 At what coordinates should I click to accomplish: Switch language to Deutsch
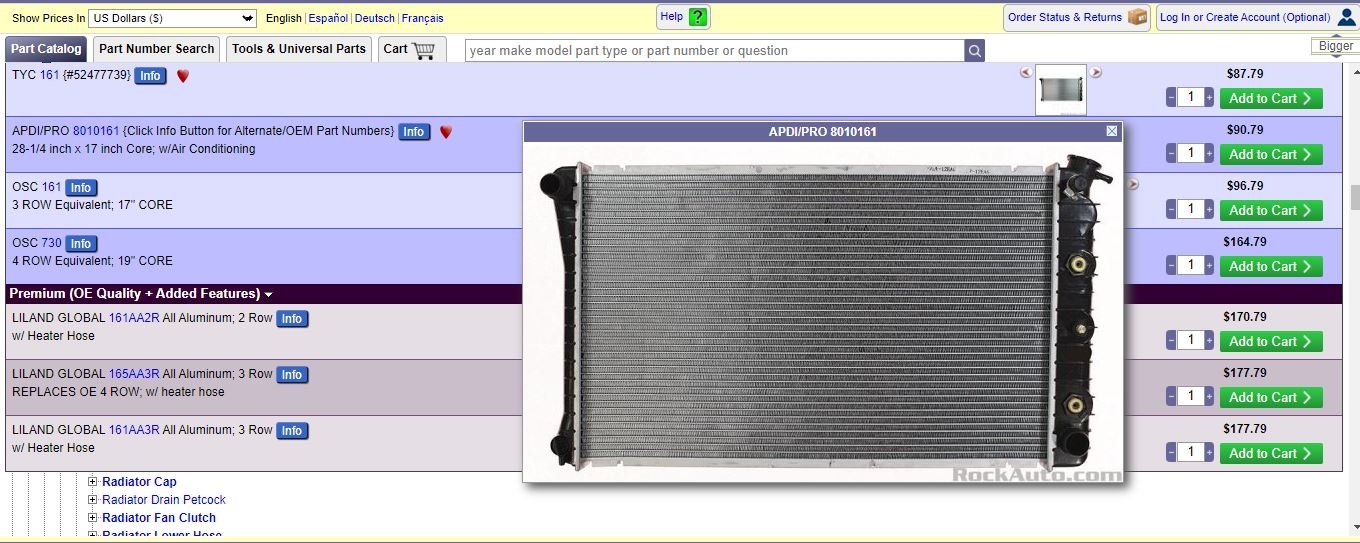(x=375, y=18)
